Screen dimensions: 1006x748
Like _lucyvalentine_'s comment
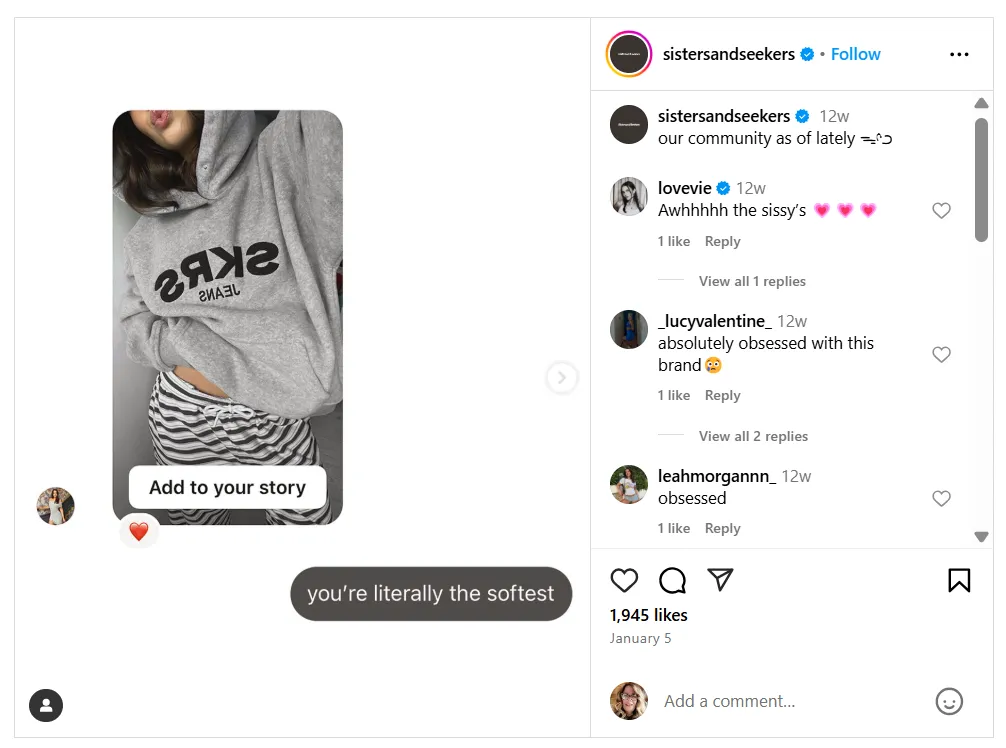(x=941, y=355)
